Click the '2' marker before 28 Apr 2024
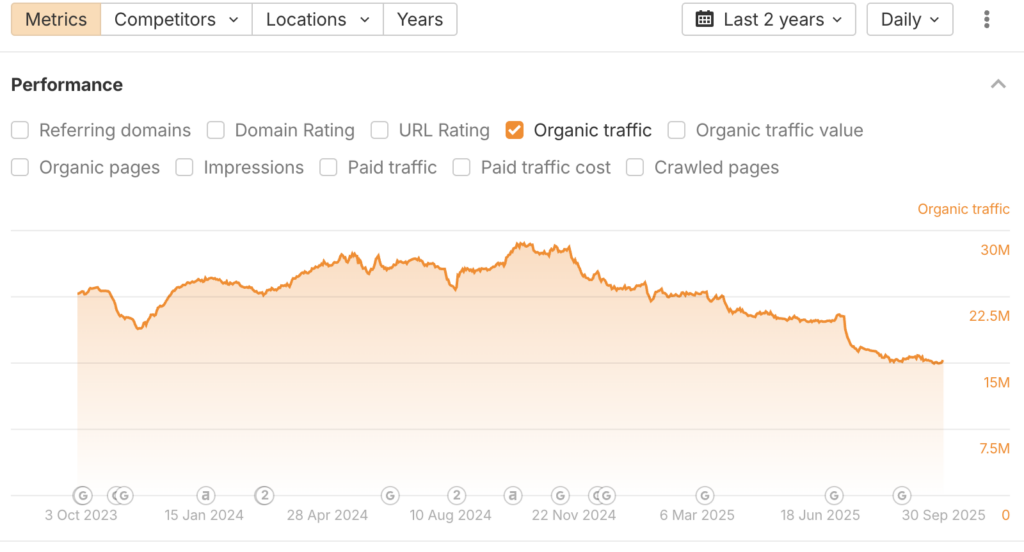 tap(264, 495)
